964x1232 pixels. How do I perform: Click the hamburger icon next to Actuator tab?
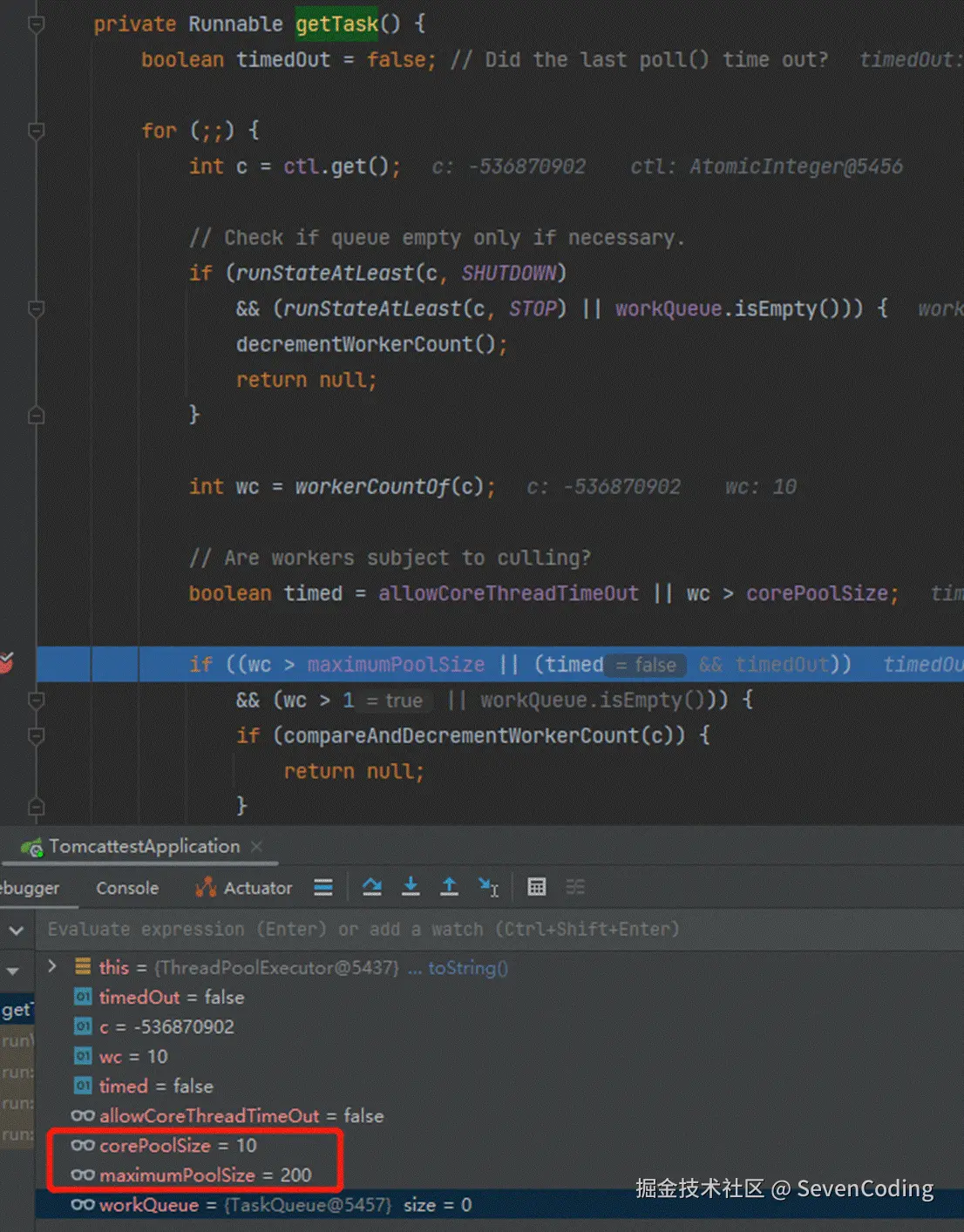323,887
